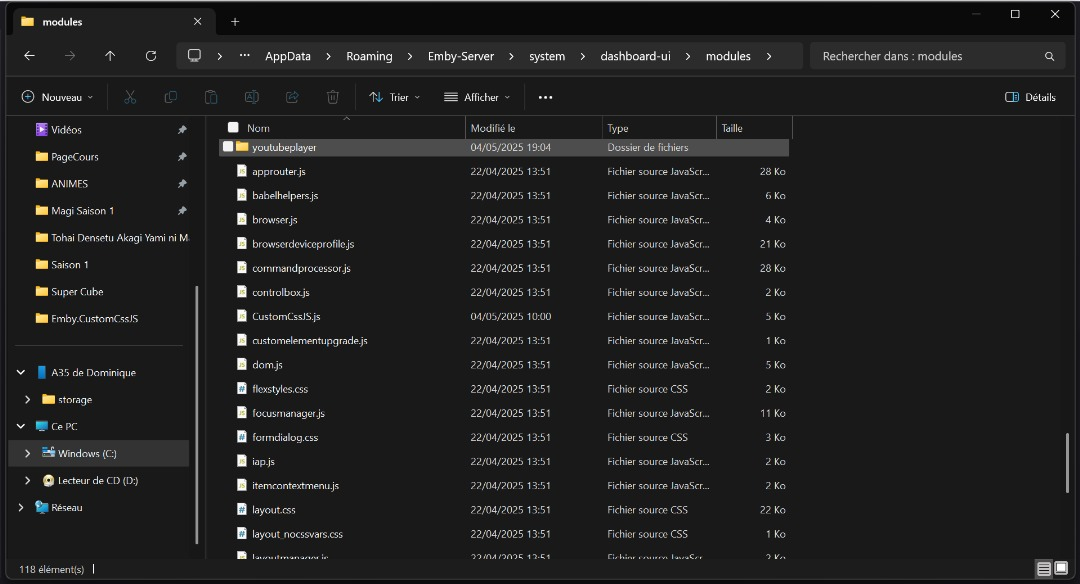Switch to large thumbnails view icon
1080x584 pixels.
[x=1062, y=569]
